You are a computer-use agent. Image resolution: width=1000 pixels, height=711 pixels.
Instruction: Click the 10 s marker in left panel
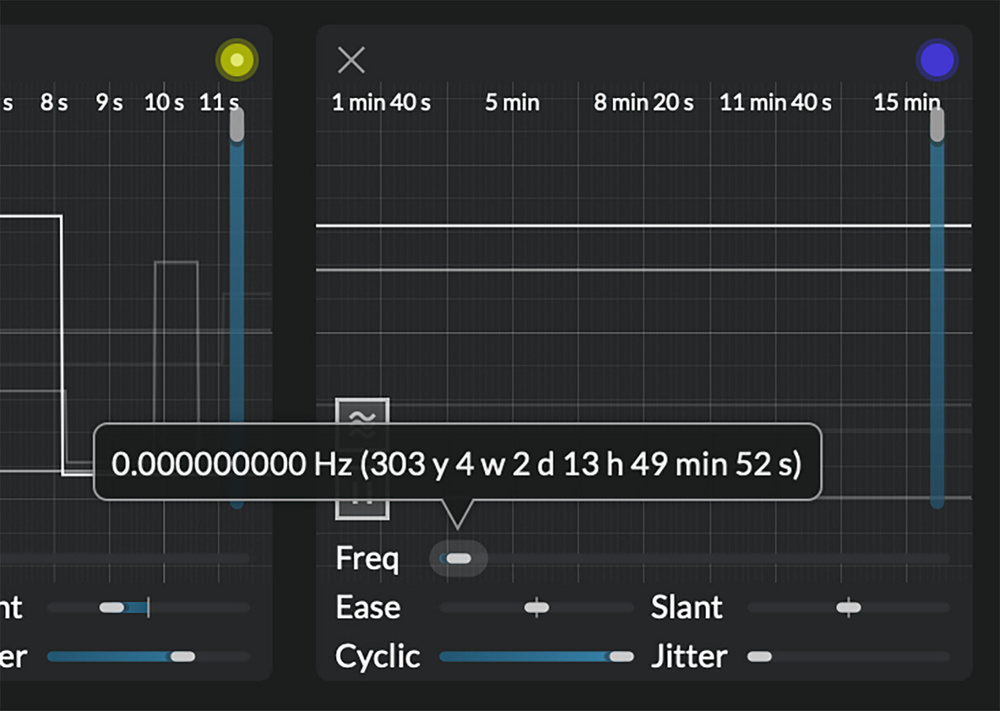tap(164, 103)
